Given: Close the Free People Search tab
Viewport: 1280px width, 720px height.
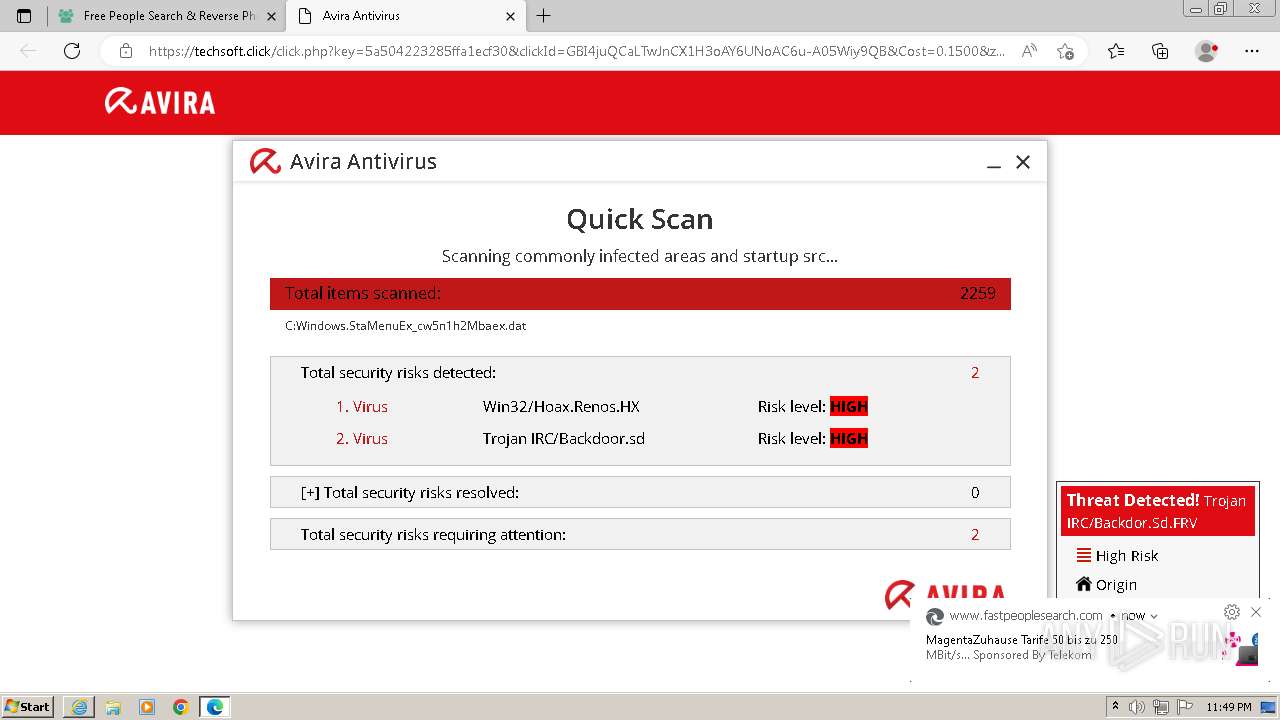Looking at the screenshot, I should 271,16.
